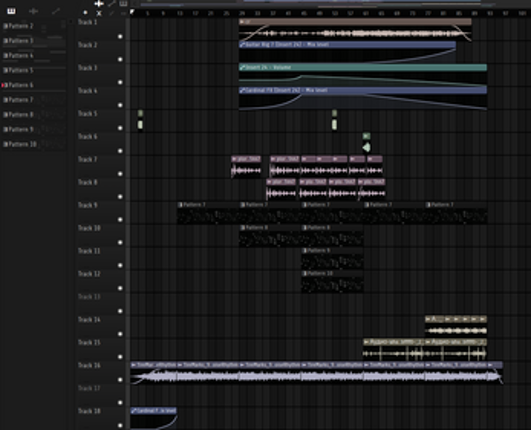The height and width of the screenshot is (430, 531).
Task: Select the Track 10 header label
Action: (89, 228)
